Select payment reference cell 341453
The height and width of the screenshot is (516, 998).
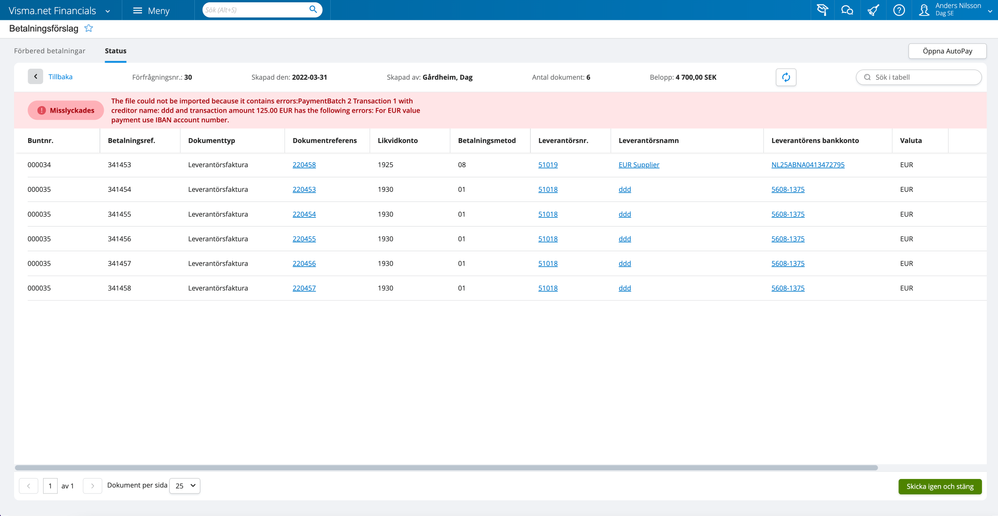point(120,165)
